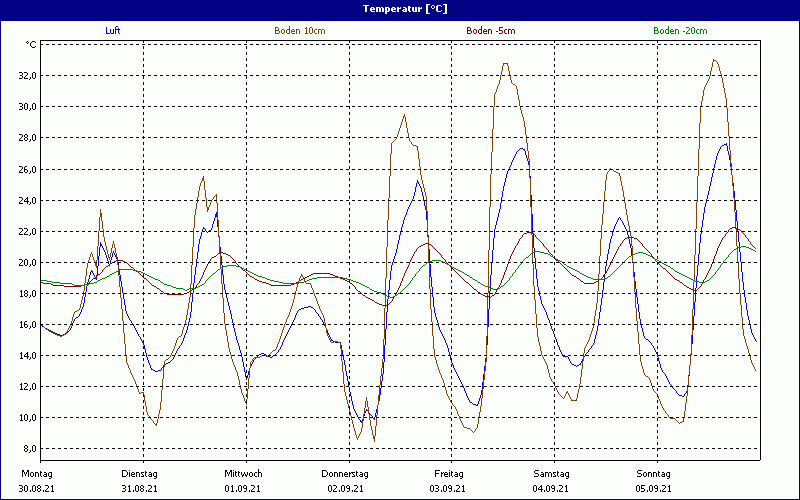800x500 pixels.
Task: Select the blue 'Luft' legend label
Action: click(113, 31)
